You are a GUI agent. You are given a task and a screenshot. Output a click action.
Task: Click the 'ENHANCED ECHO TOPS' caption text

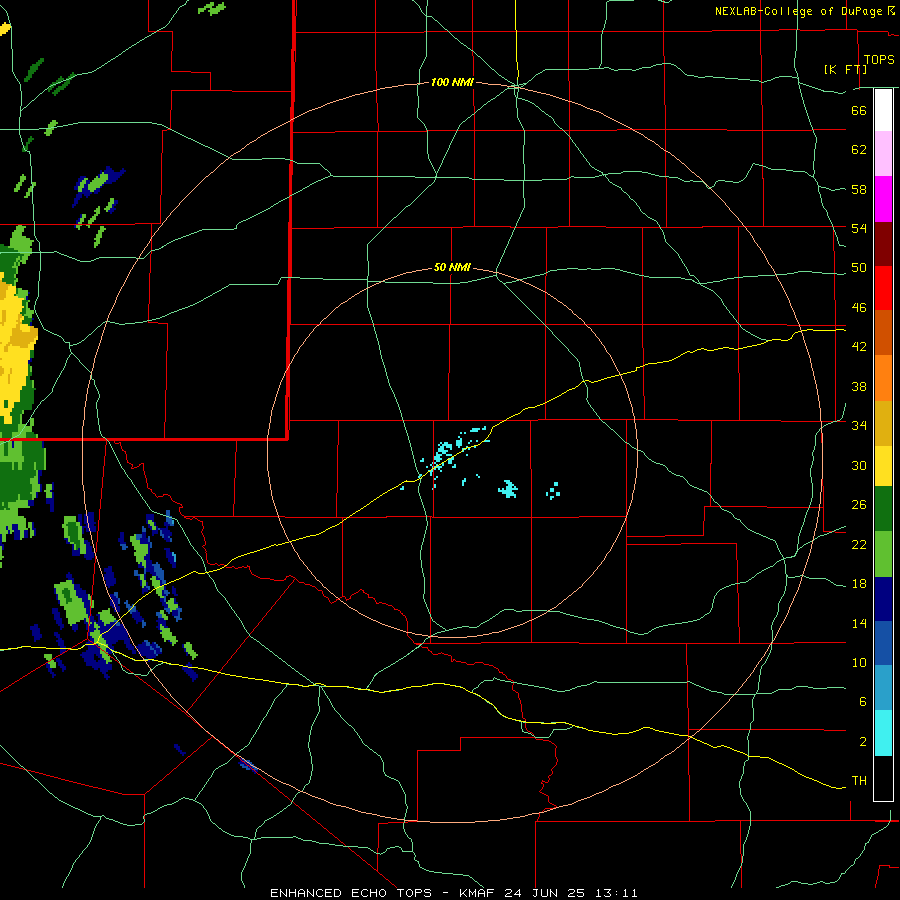point(350,893)
